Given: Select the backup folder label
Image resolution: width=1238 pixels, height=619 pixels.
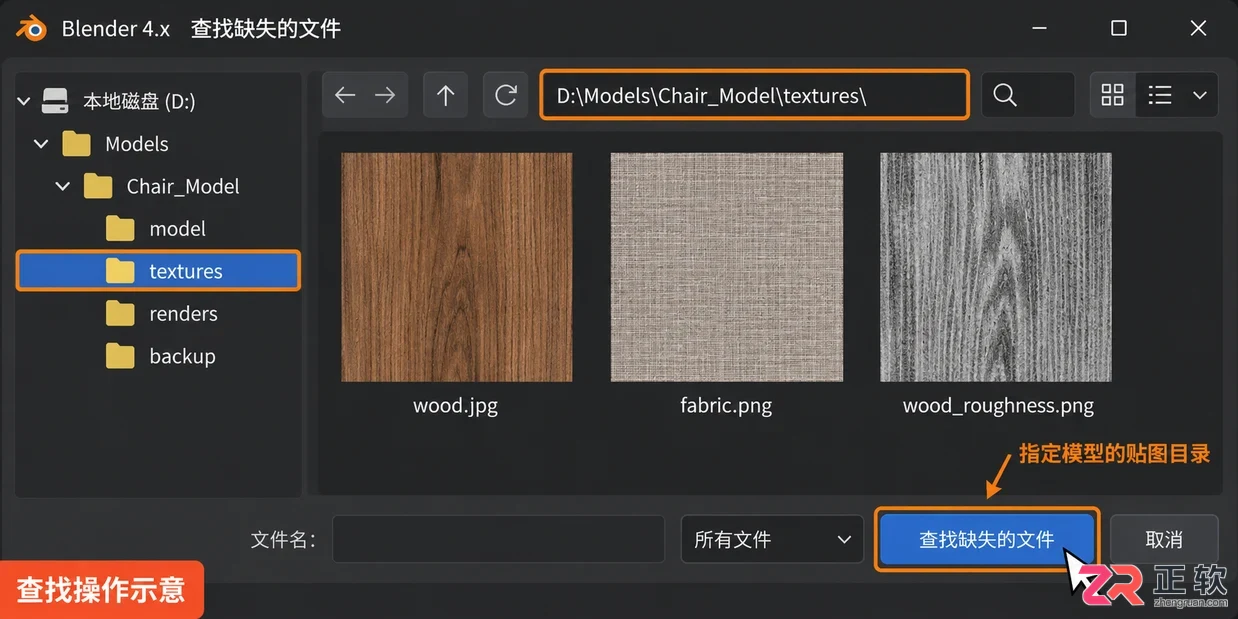Looking at the screenshot, I should 182,355.
